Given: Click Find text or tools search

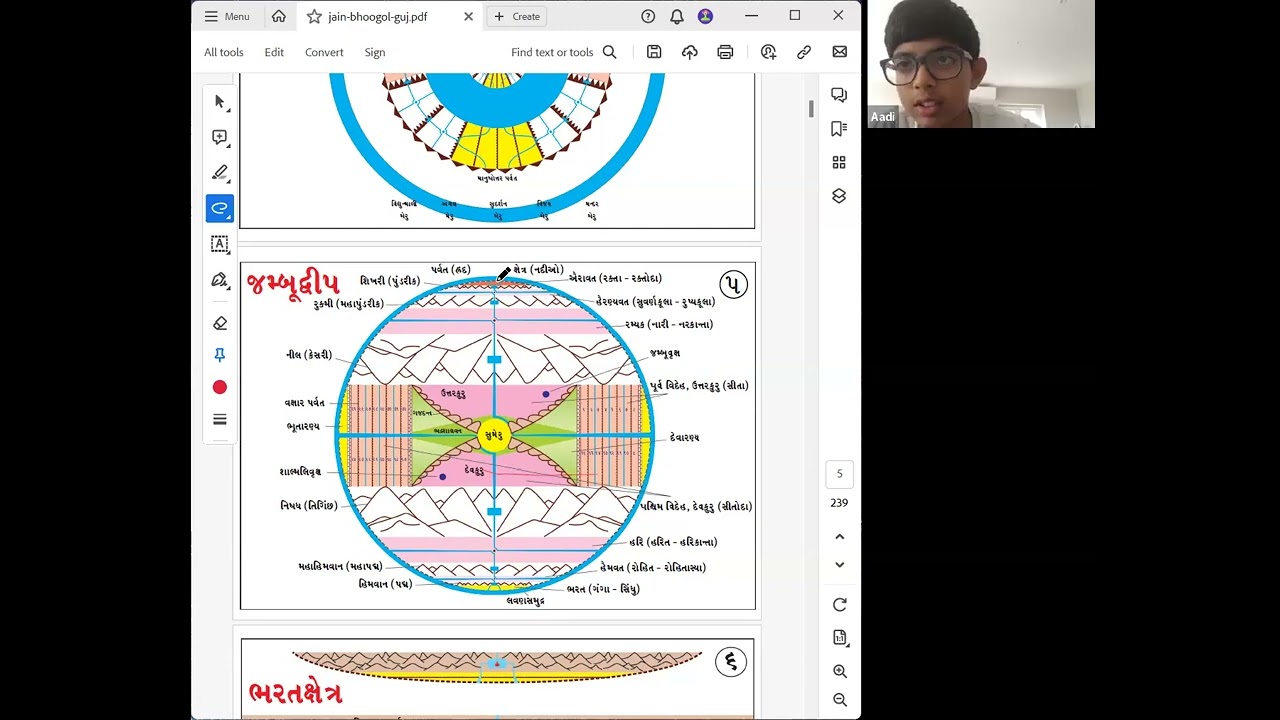Looking at the screenshot, I should click(x=563, y=52).
